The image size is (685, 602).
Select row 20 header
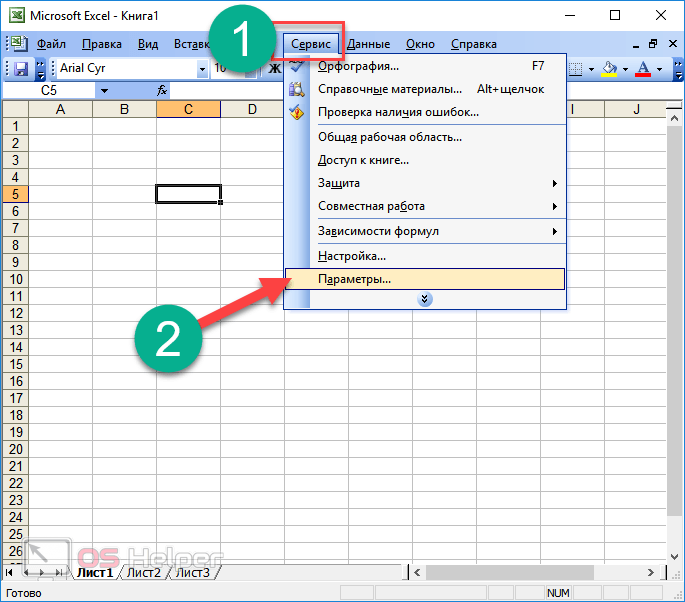[16, 449]
